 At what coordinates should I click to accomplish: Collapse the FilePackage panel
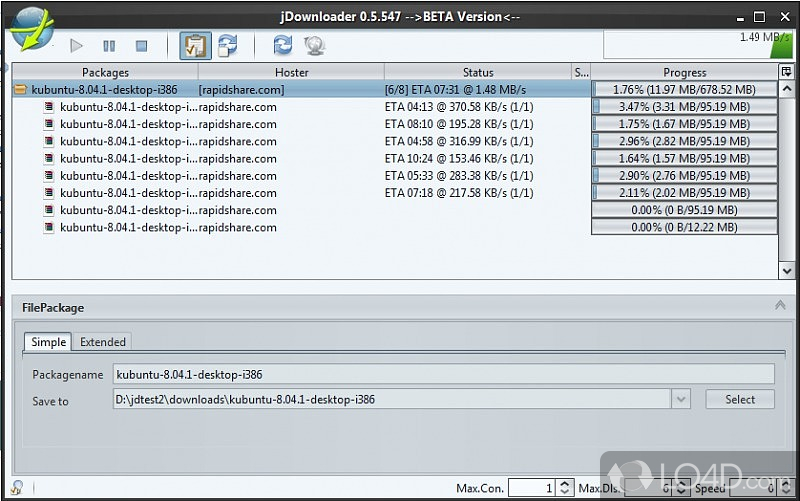point(780,306)
